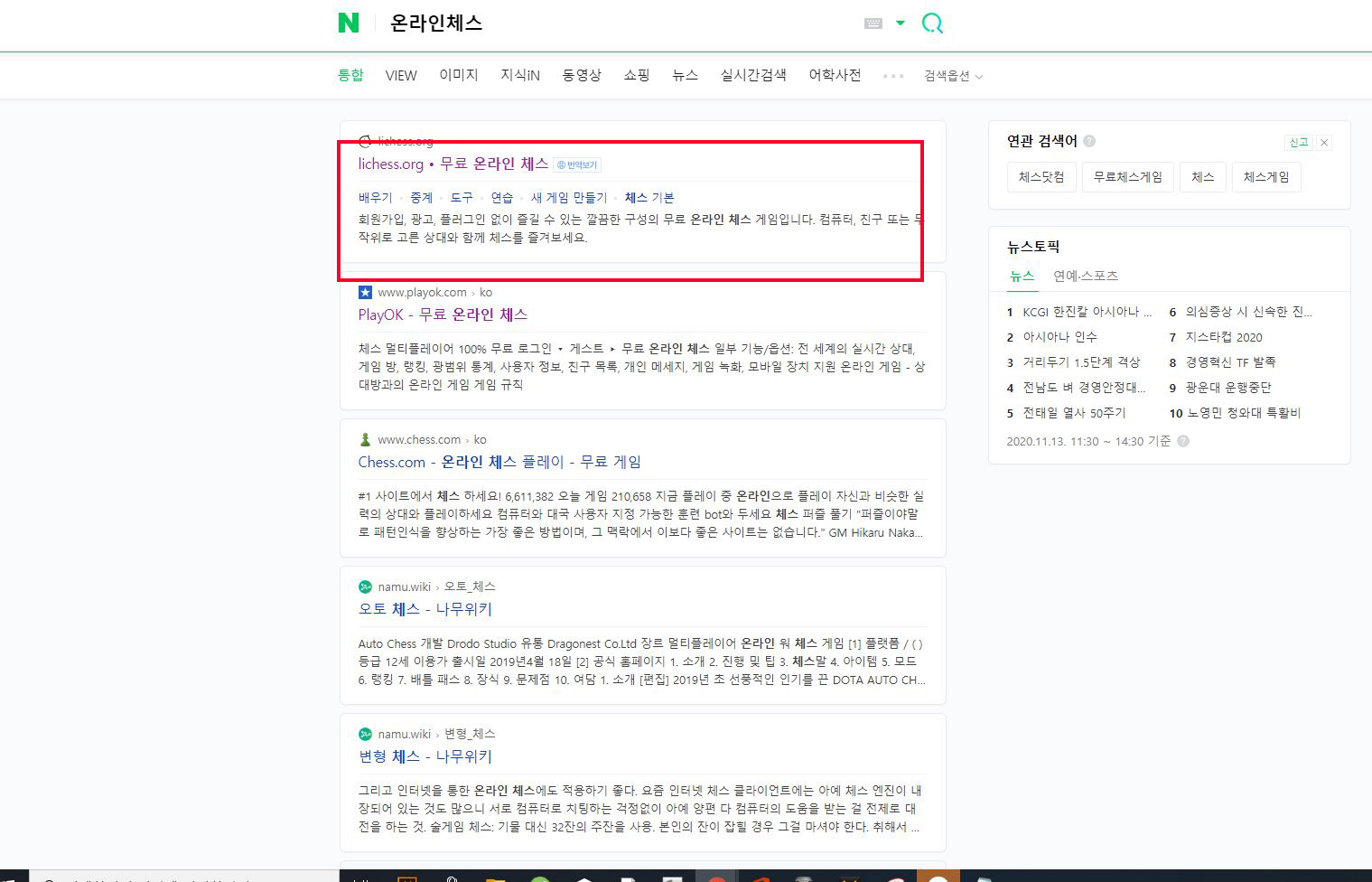Click namu.wiki favicon beside 오토_체스

365,586
